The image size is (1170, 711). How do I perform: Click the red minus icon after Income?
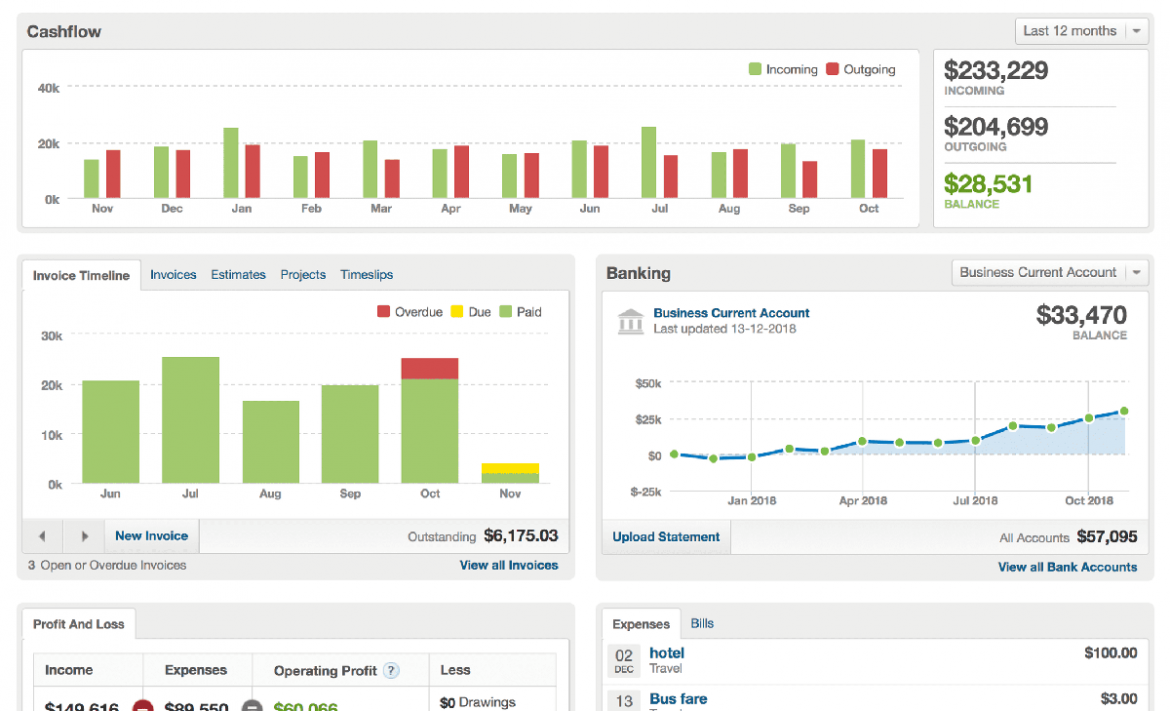point(141,706)
